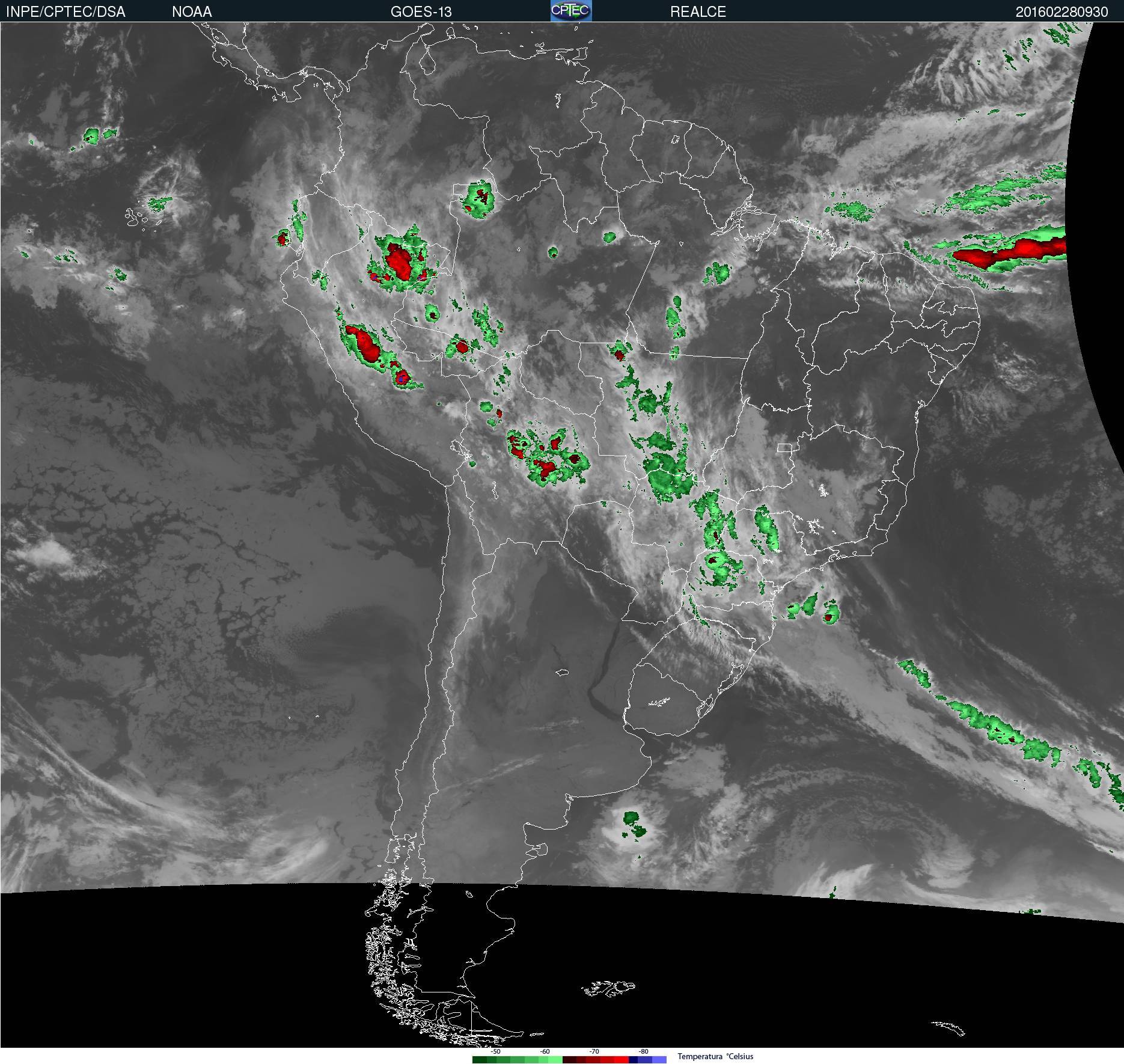Pick the light blue legend color

click(x=659, y=1060)
